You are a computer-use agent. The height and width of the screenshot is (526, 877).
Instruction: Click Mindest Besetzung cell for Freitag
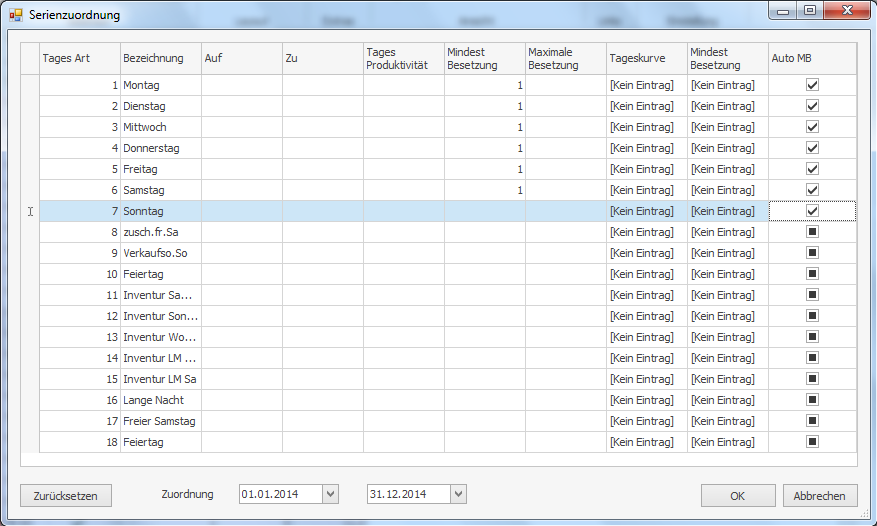[484, 169]
